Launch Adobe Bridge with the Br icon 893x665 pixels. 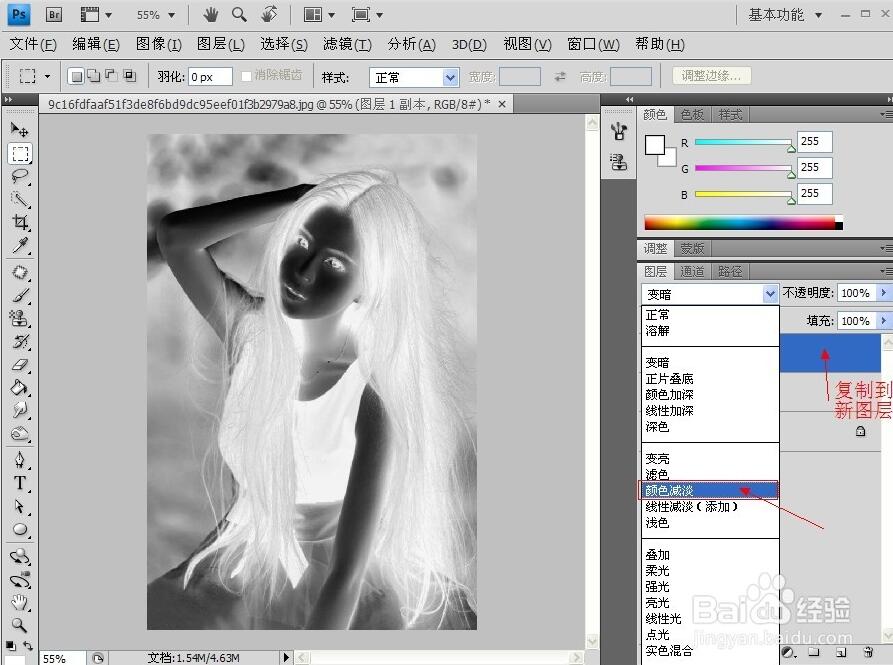pos(54,15)
